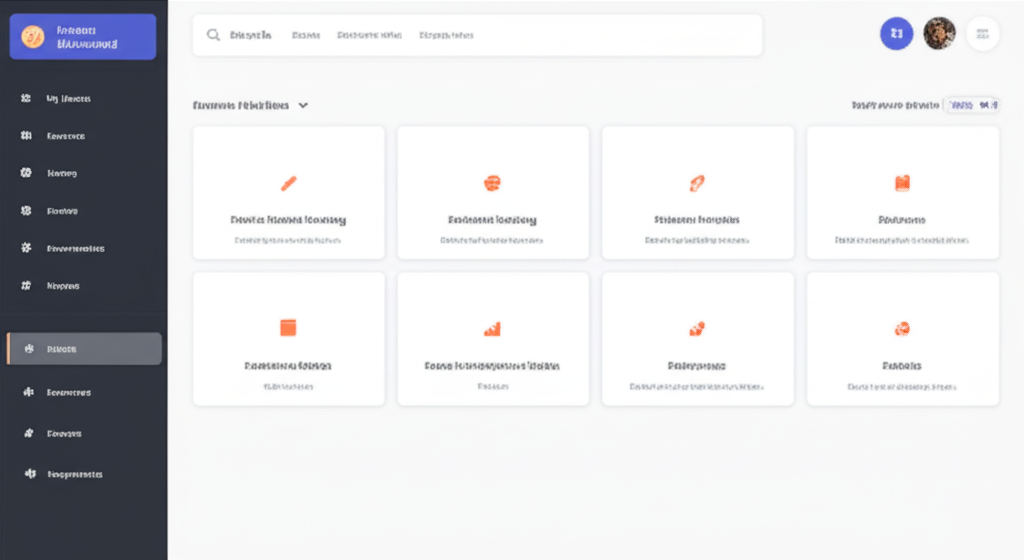Image resolution: width=1024 pixels, height=560 pixels.
Task: Click the orange square icon in first bottom-row card
Action: (x=289, y=328)
